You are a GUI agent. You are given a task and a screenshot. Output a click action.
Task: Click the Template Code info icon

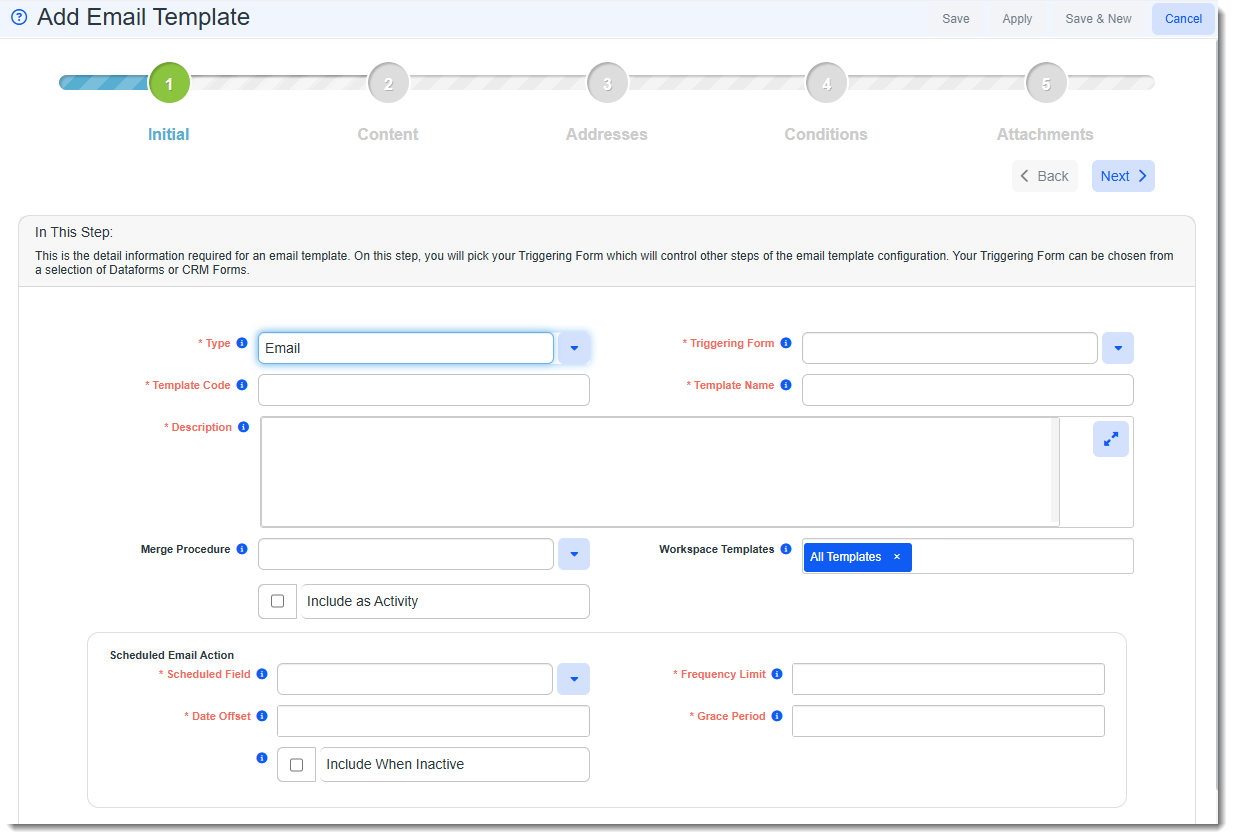pos(242,385)
